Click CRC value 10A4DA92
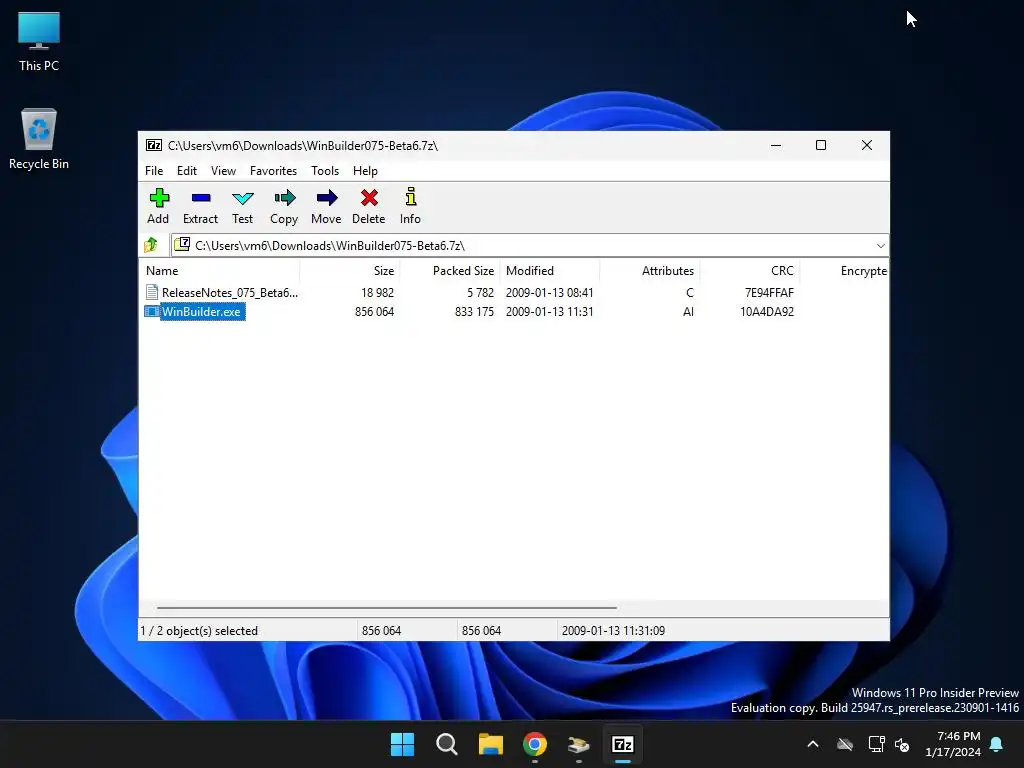1024x768 pixels. click(x=767, y=312)
